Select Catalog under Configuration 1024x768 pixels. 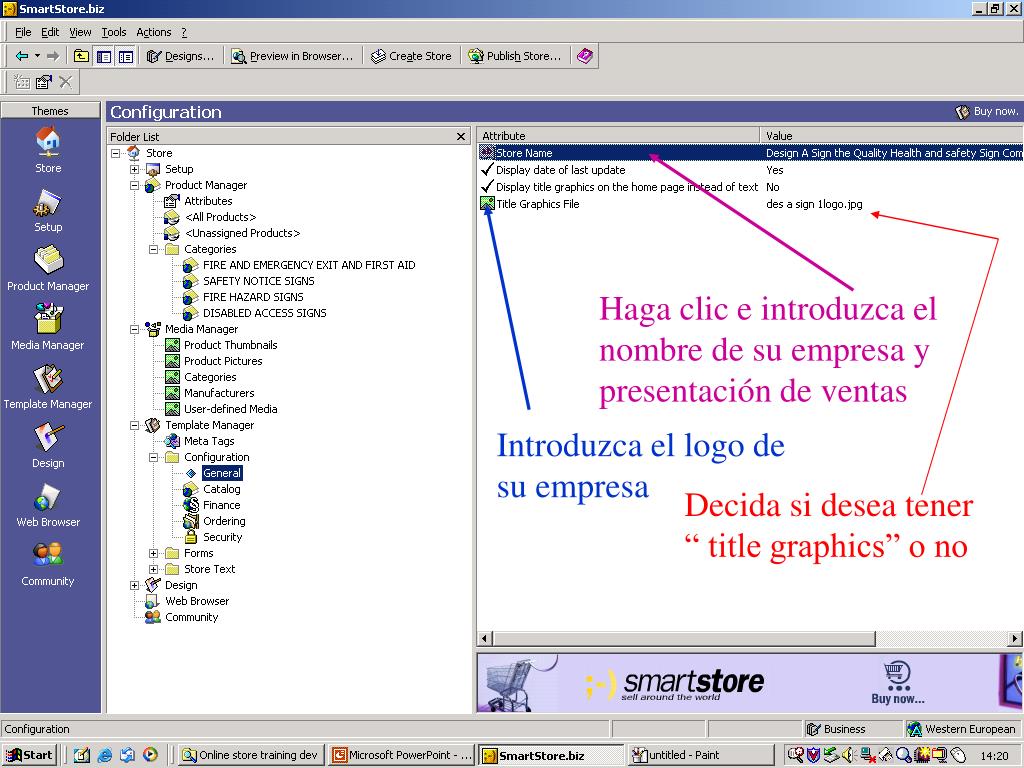[x=221, y=489]
